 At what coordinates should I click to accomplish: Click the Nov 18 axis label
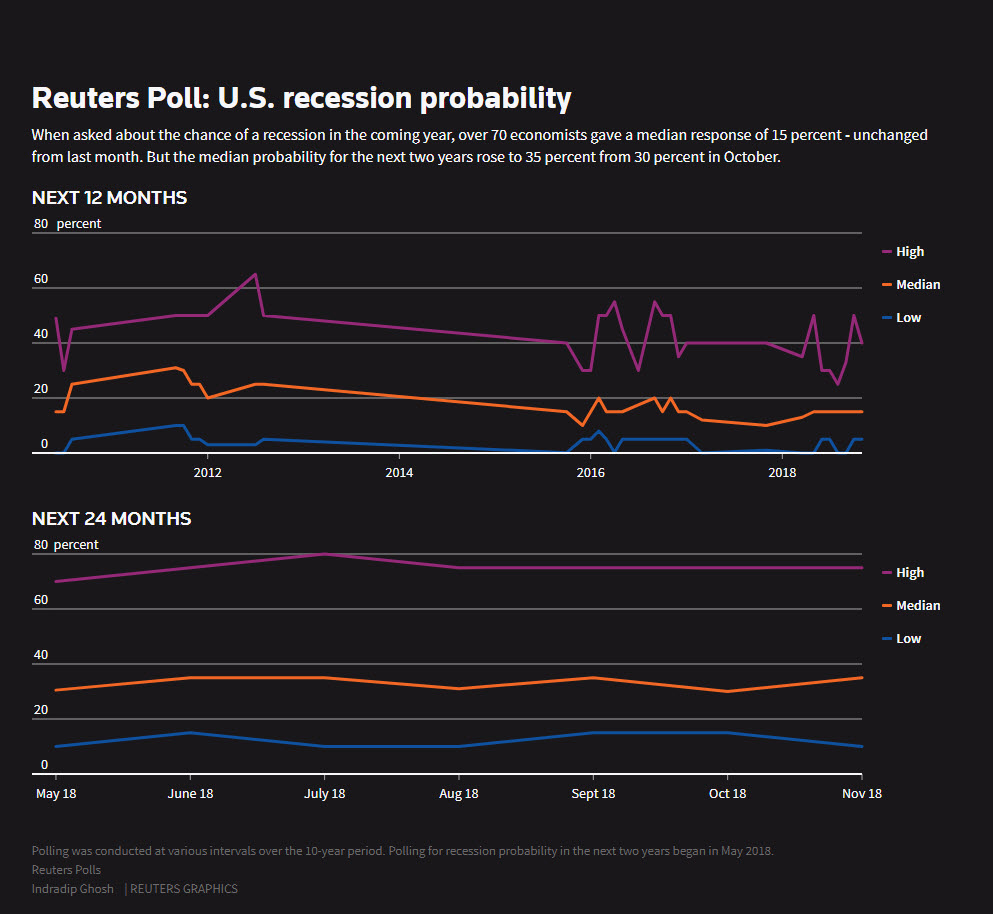(861, 794)
